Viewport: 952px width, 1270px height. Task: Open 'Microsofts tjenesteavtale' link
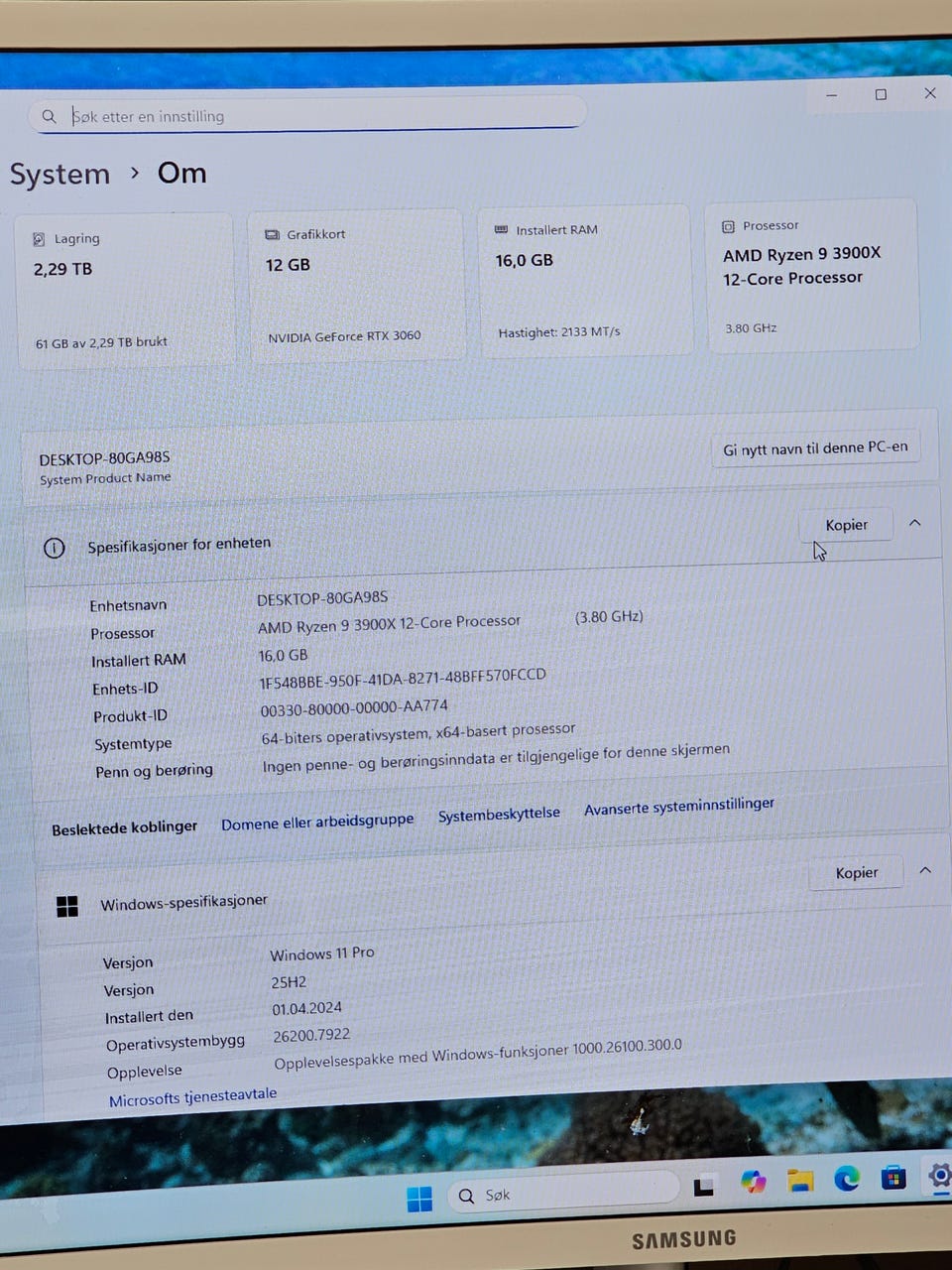pyautogui.click(x=193, y=1096)
